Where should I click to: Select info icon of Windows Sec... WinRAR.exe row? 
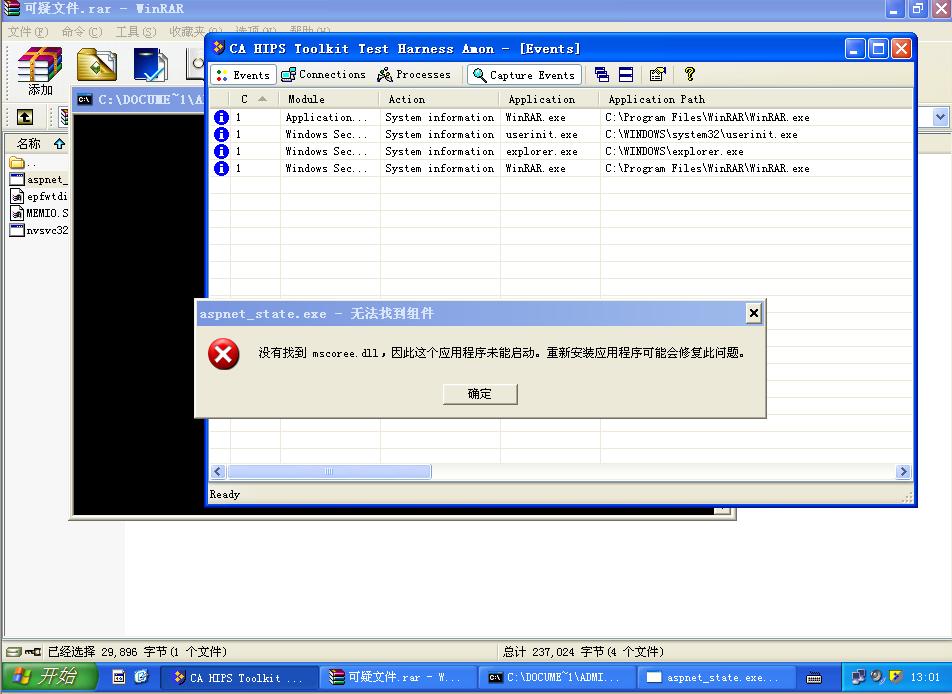[221, 168]
